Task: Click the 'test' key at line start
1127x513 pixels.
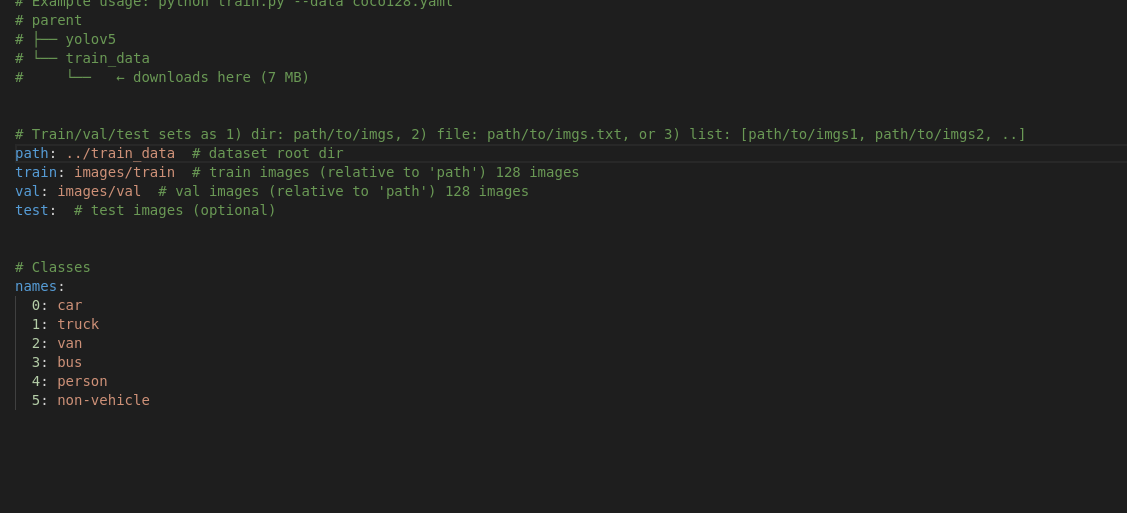Action: click(31, 210)
